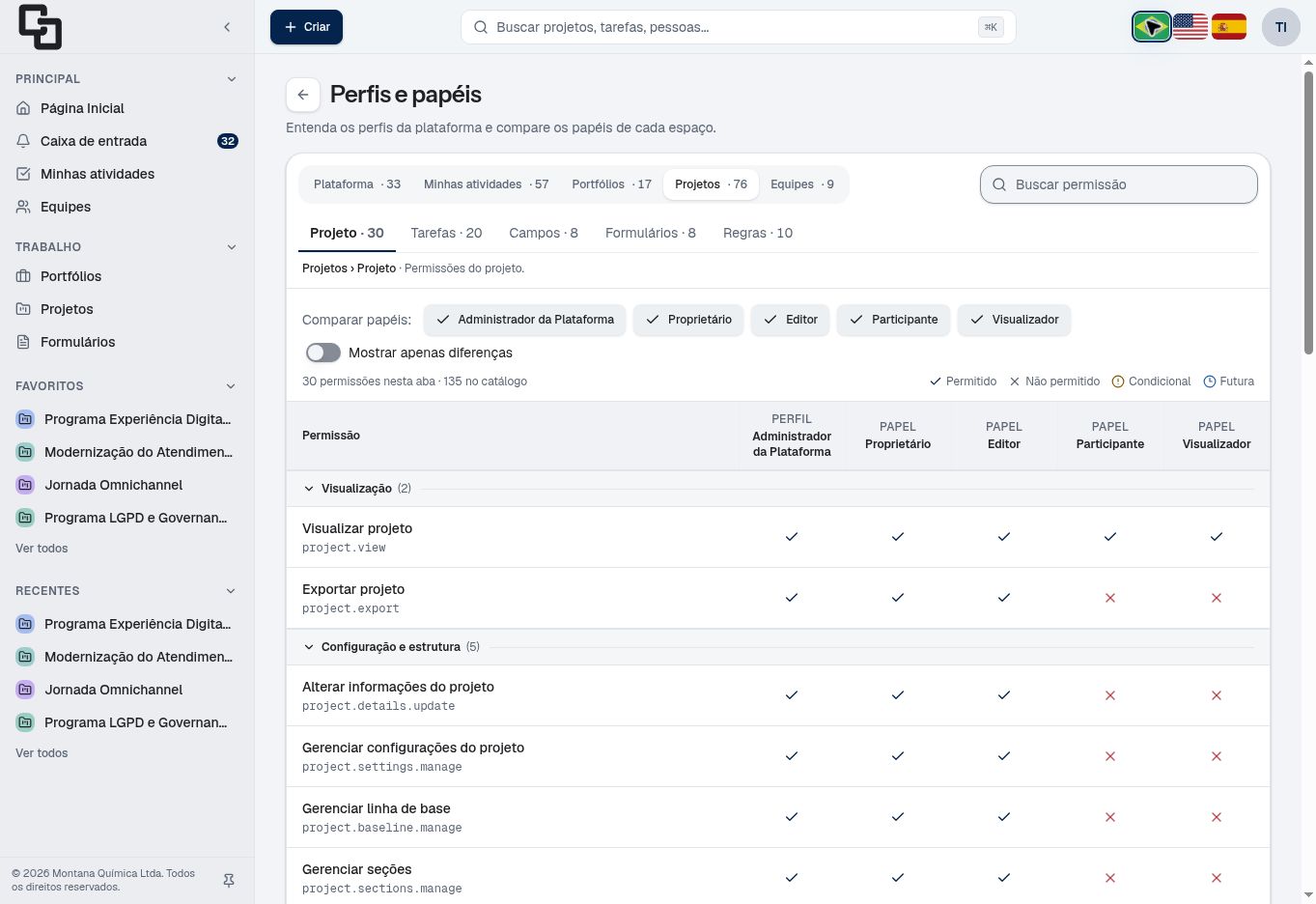Click the app logo in the sidebar
This screenshot has width=1316, height=904.
click(x=40, y=27)
